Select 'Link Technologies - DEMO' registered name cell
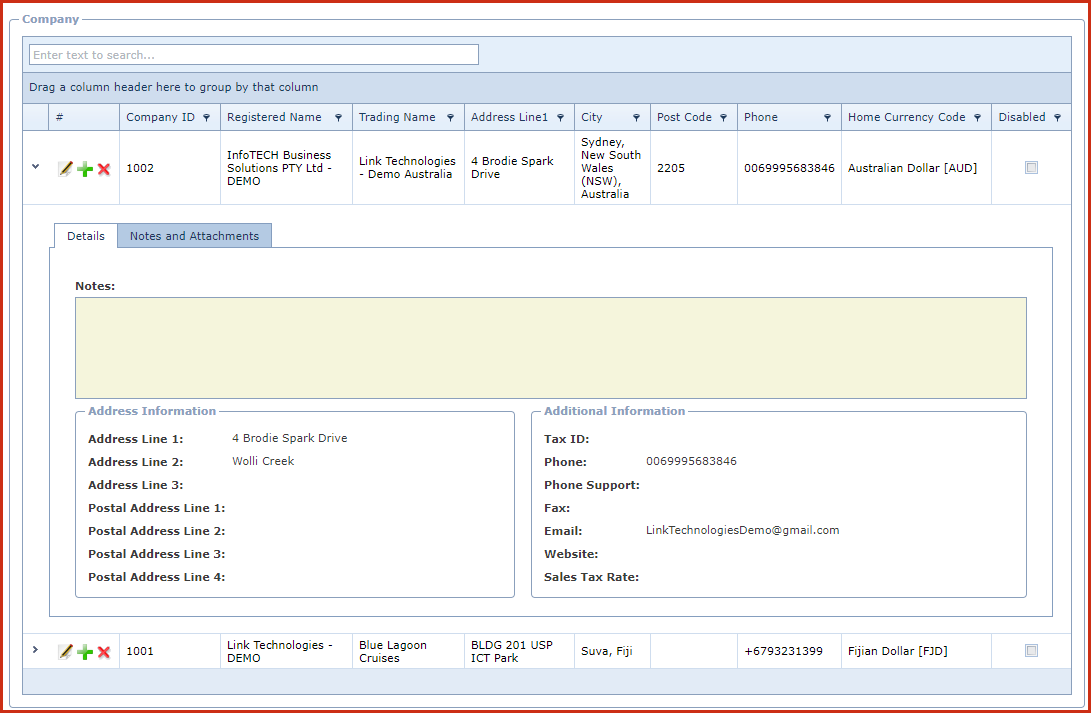Screen dimensions: 1091x713 tap(287, 651)
